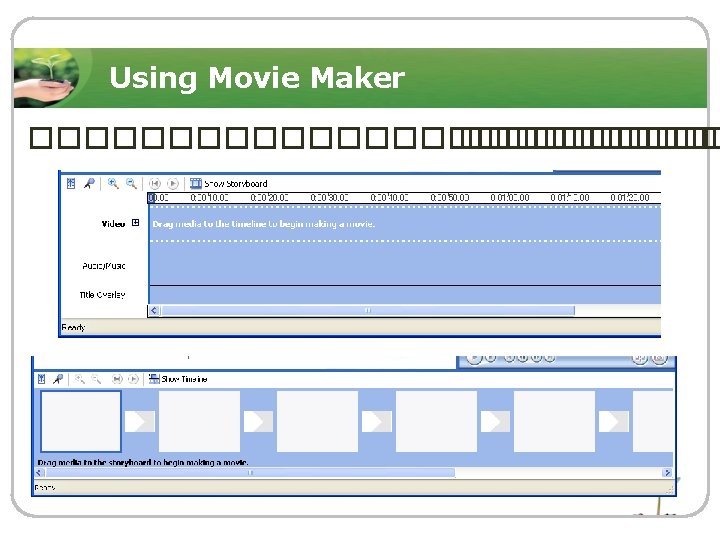Image resolution: width=720 pixels, height=540 pixels.
Task: Click the empty Audio/Music track area
Action: pos(405,263)
